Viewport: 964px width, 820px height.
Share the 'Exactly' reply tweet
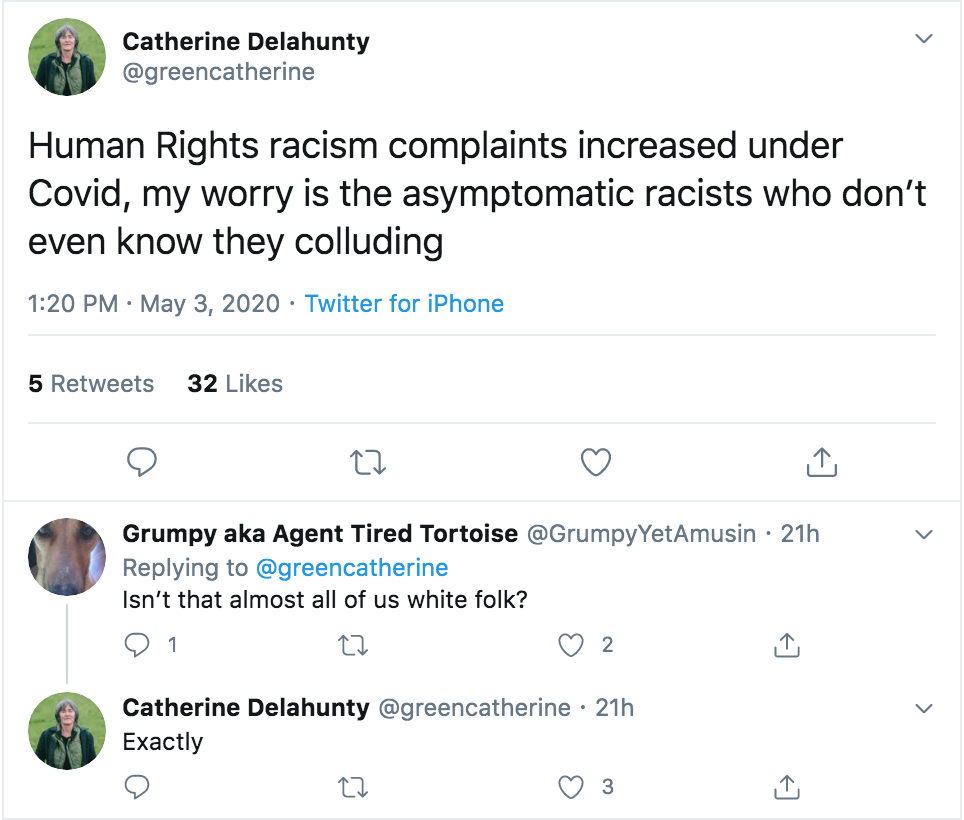(787, 788)
